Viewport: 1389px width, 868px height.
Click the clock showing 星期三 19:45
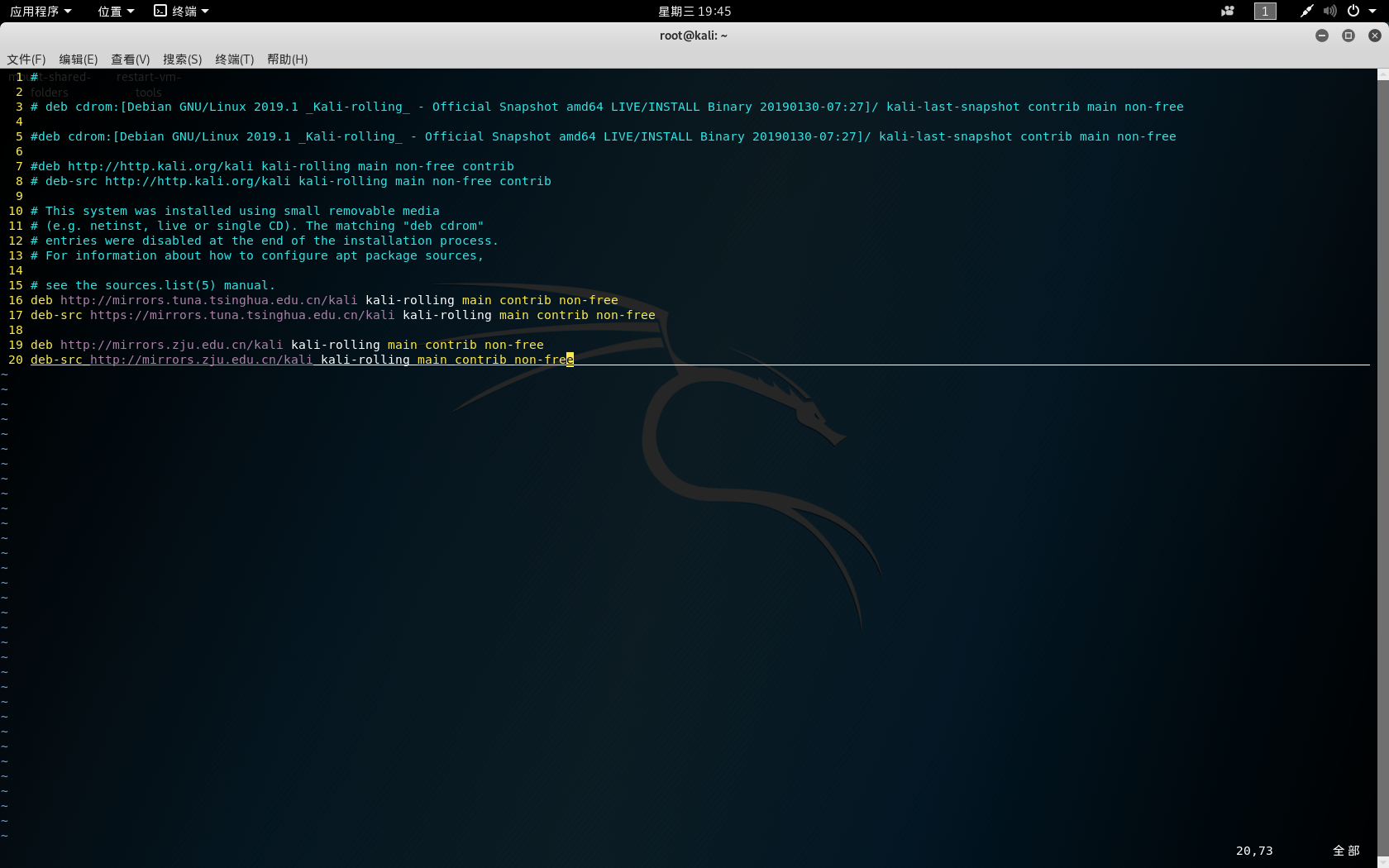694,11
